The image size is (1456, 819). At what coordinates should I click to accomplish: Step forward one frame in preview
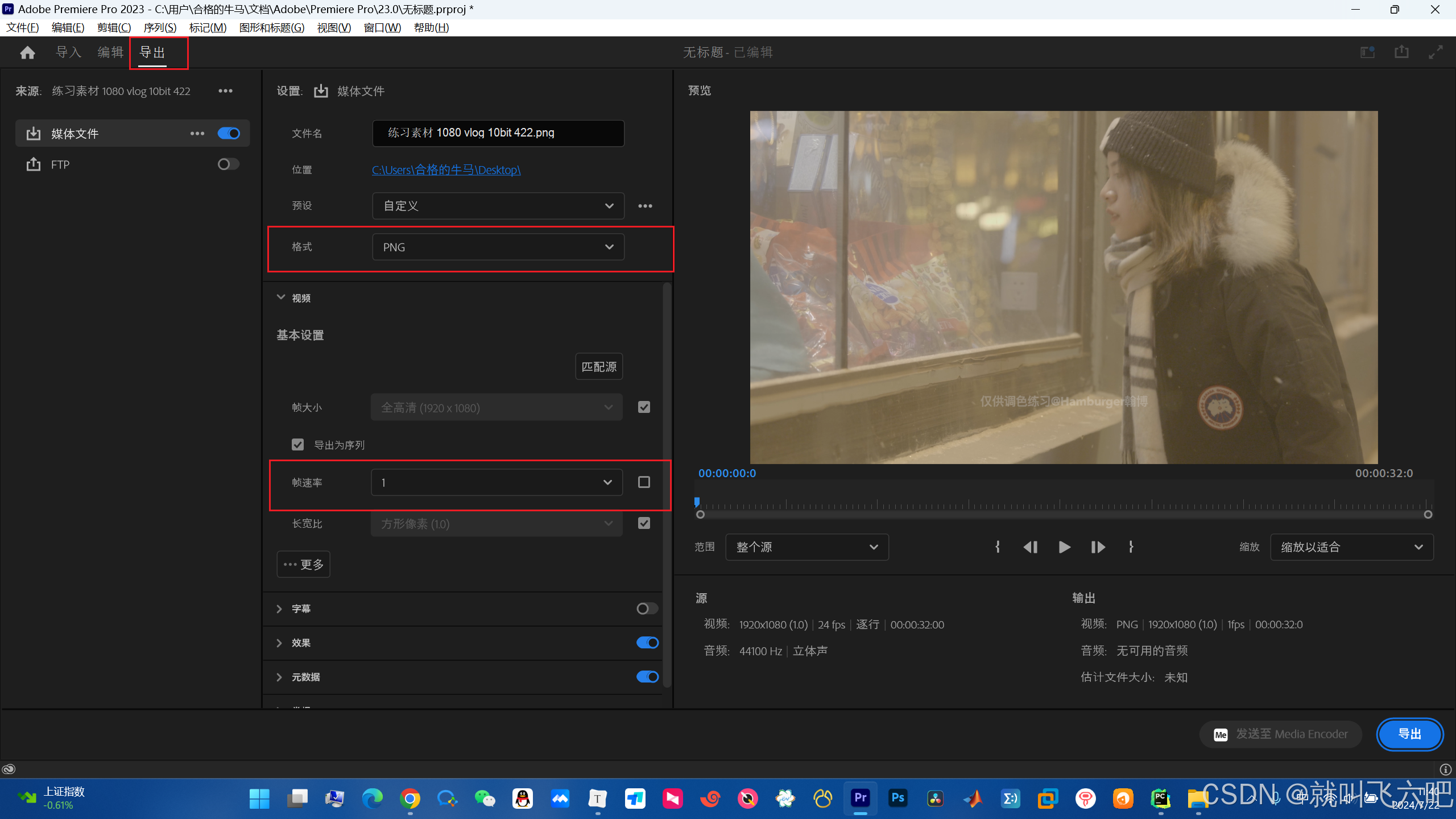click(1098, 547)
